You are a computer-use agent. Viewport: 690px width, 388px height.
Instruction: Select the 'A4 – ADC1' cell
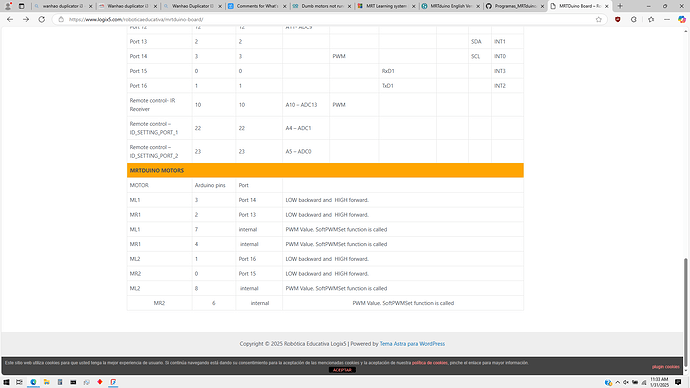(x=306, y=128)
